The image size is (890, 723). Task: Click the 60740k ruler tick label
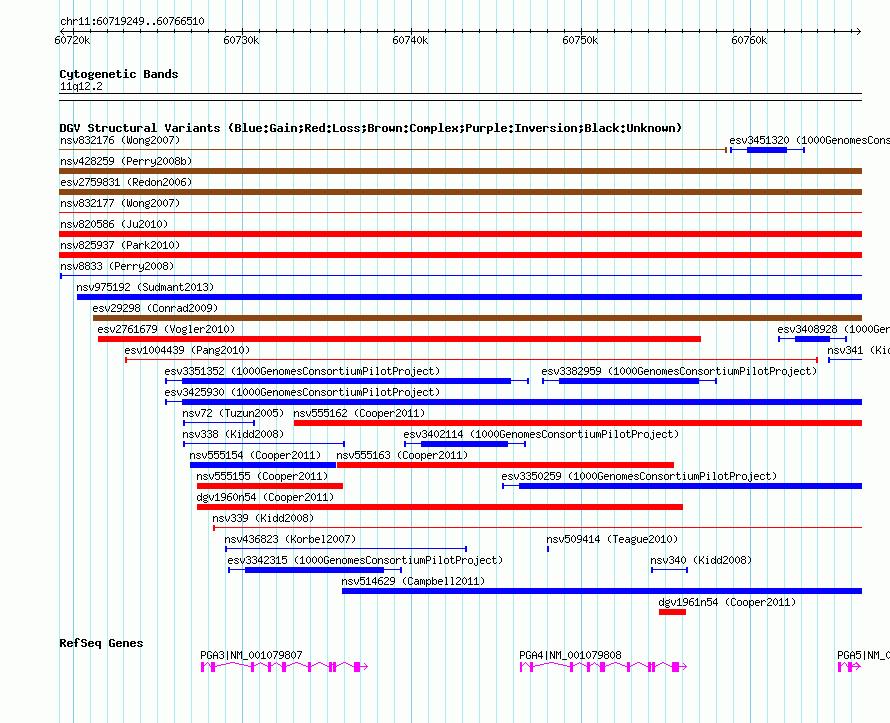pyautogui.click(x=410, y=40)
